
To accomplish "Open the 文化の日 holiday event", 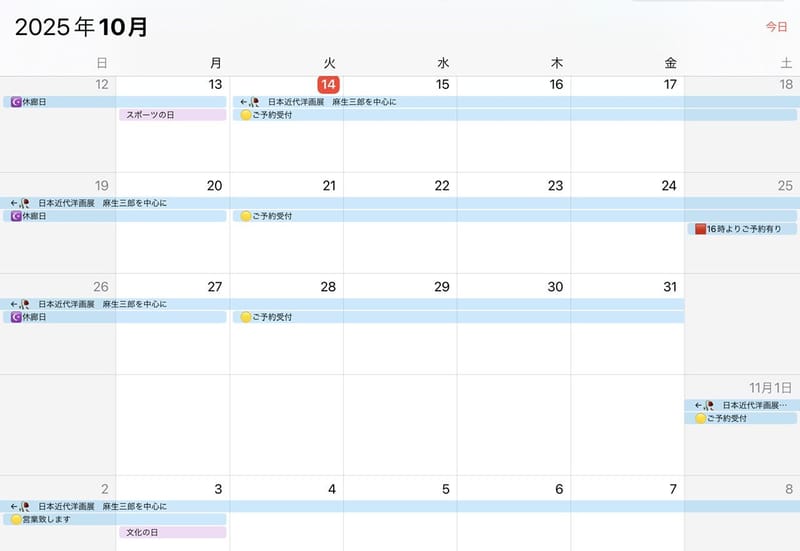I will pyautogui.click(x=172, y=533).
